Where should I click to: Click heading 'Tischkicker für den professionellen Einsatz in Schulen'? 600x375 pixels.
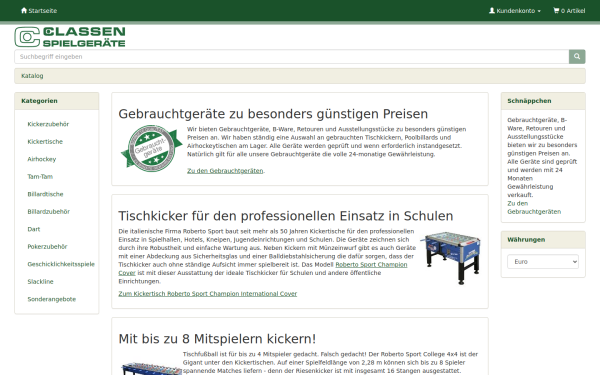(286, 216)
